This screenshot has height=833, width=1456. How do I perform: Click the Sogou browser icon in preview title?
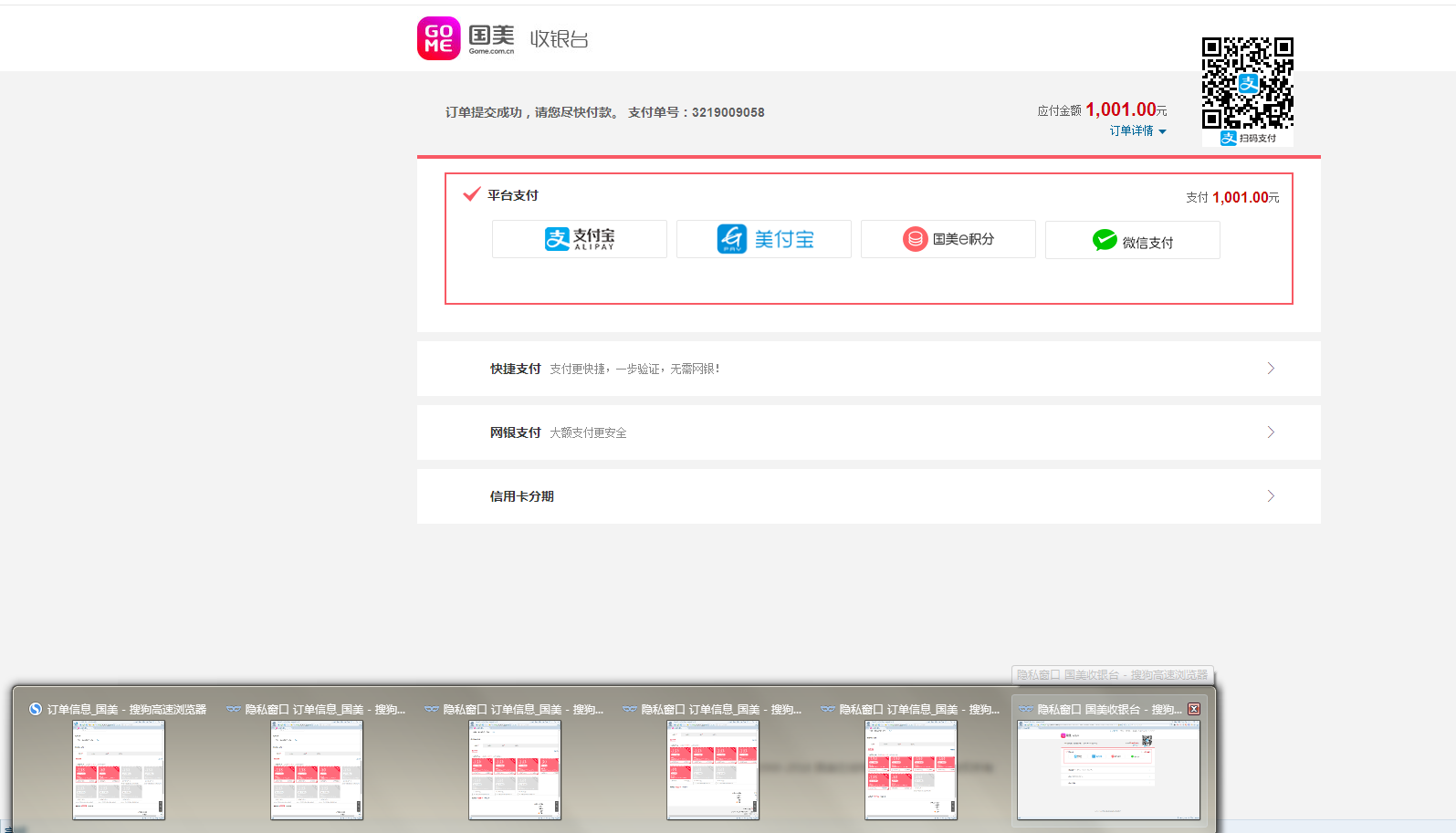(35, 709)
